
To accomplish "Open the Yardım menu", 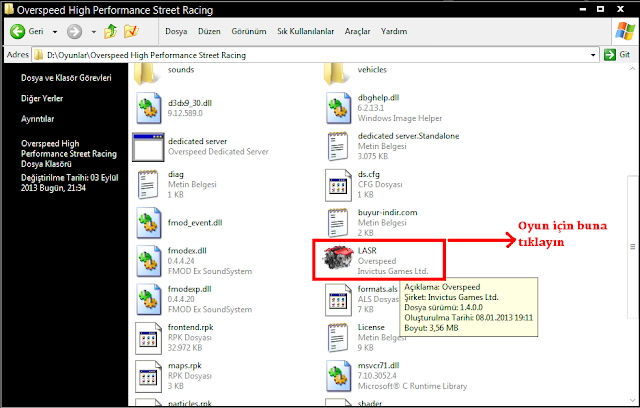I will (x=394, y=31).
